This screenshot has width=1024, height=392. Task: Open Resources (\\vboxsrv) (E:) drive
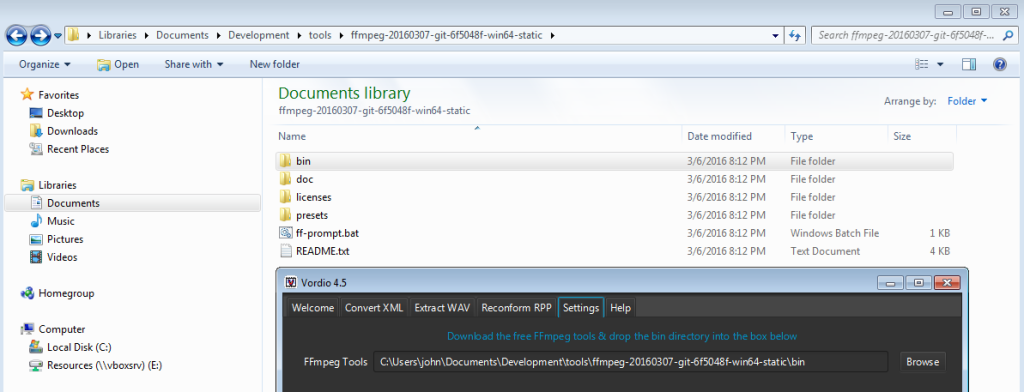(96, 365)
